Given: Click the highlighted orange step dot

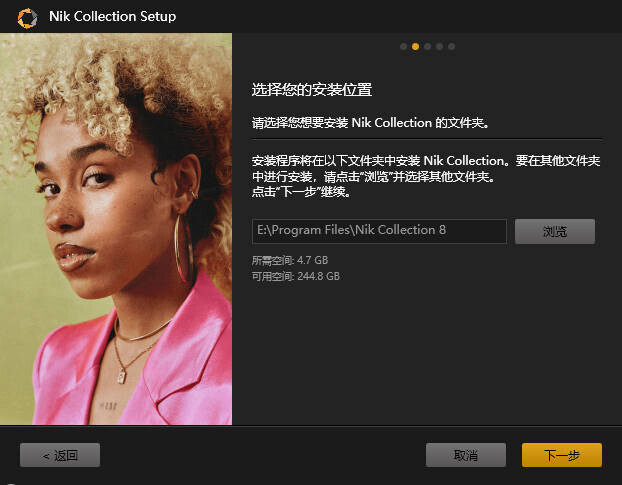Looking at the screenshot, I should point(415,46).
